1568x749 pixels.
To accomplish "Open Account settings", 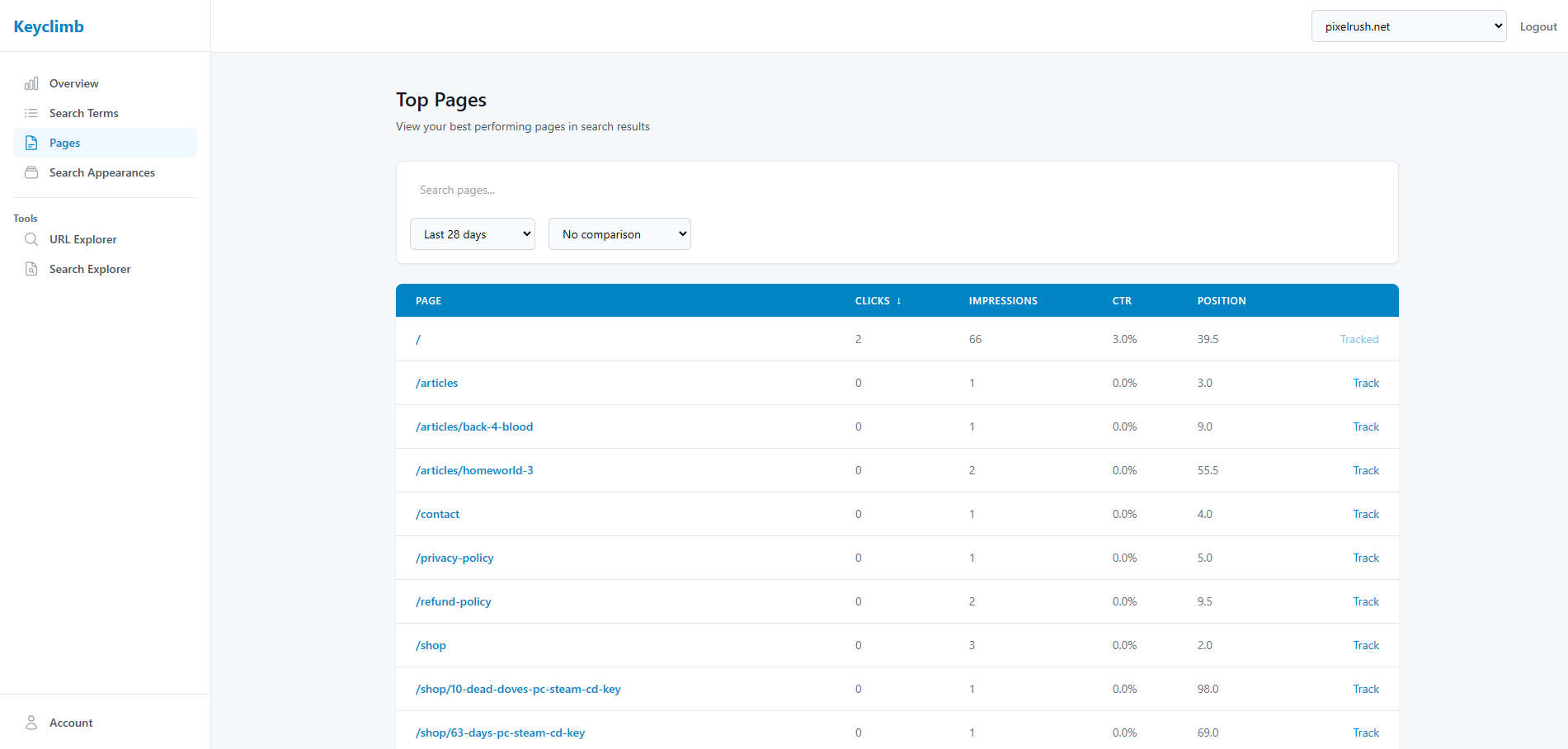I will point(105,723).
